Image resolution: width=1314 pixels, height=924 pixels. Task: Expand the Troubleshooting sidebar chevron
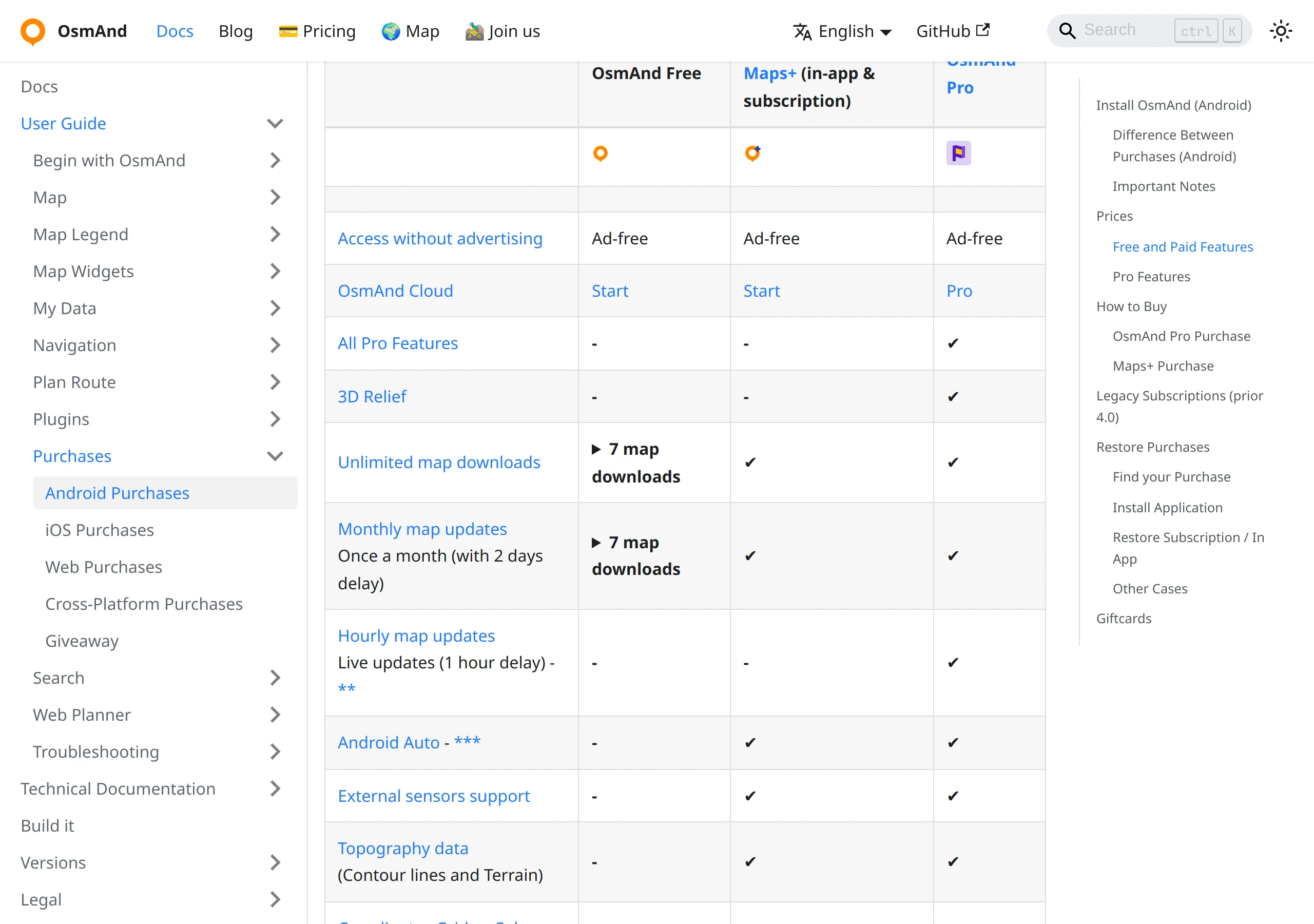click(275, 752)
